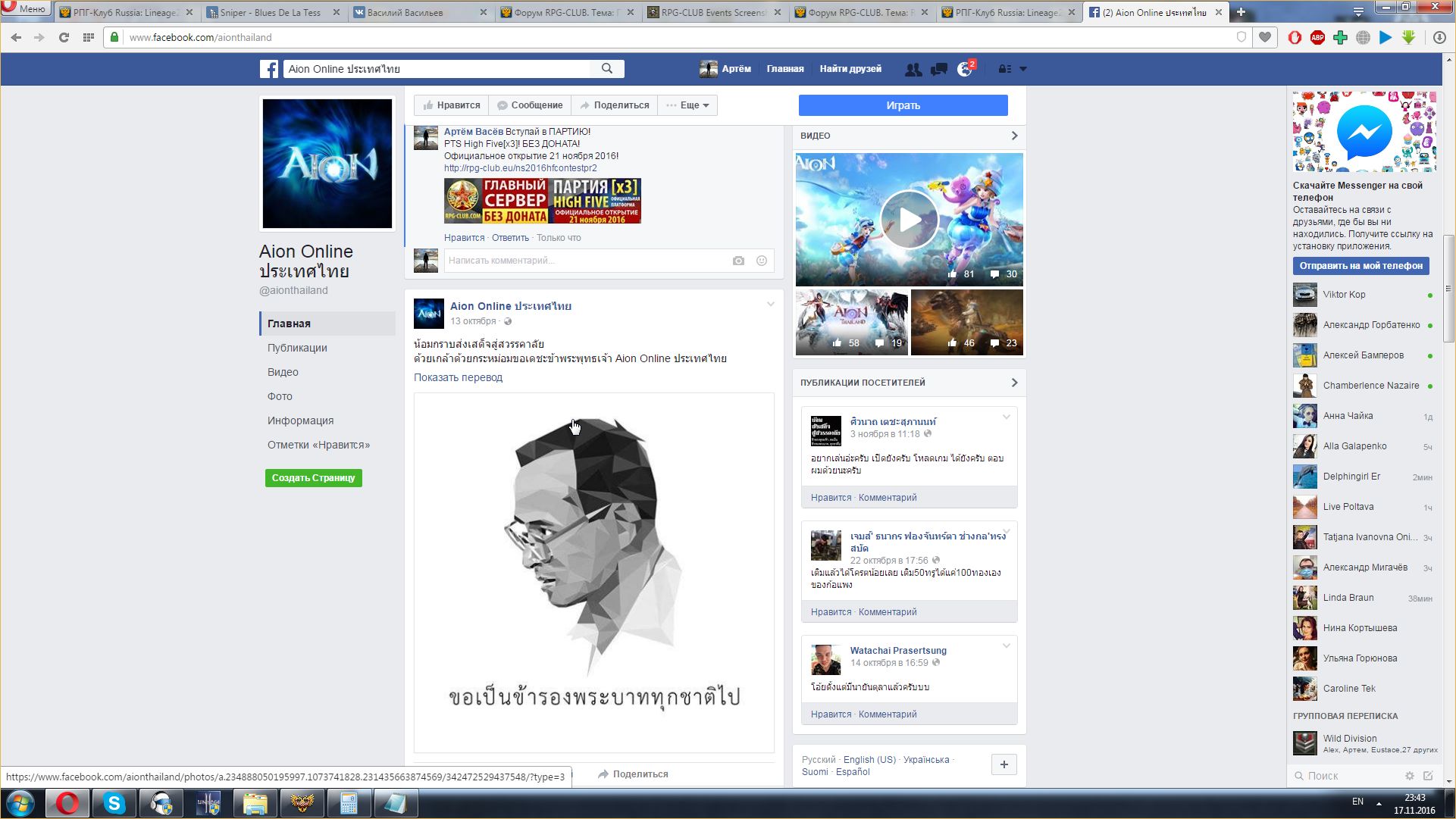The width and height of the screenshot is (1456, 819).
Task: Click the Adblock Plus extension icon
Action: pyautogui.click(x=1318, y=37)
